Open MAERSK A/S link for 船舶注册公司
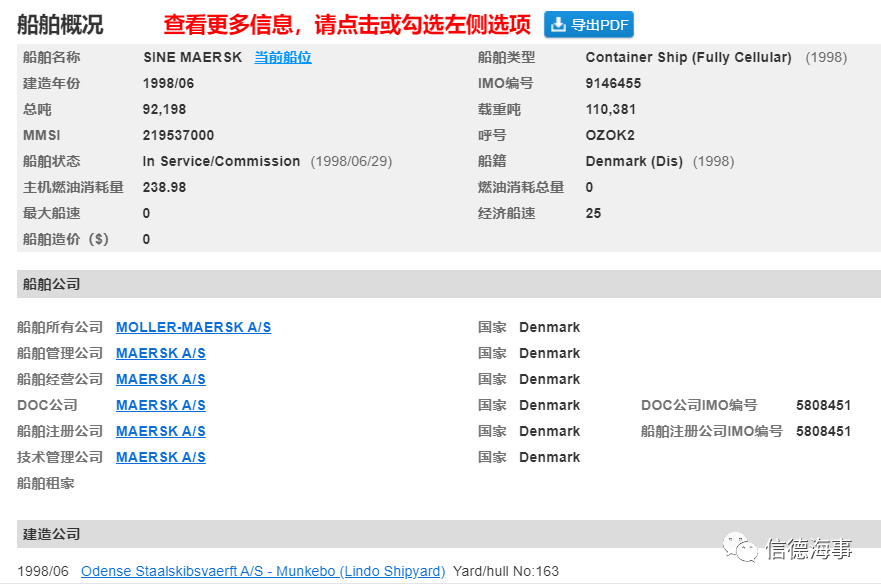Viewport: 881px width, 588px height. point(161,431)
